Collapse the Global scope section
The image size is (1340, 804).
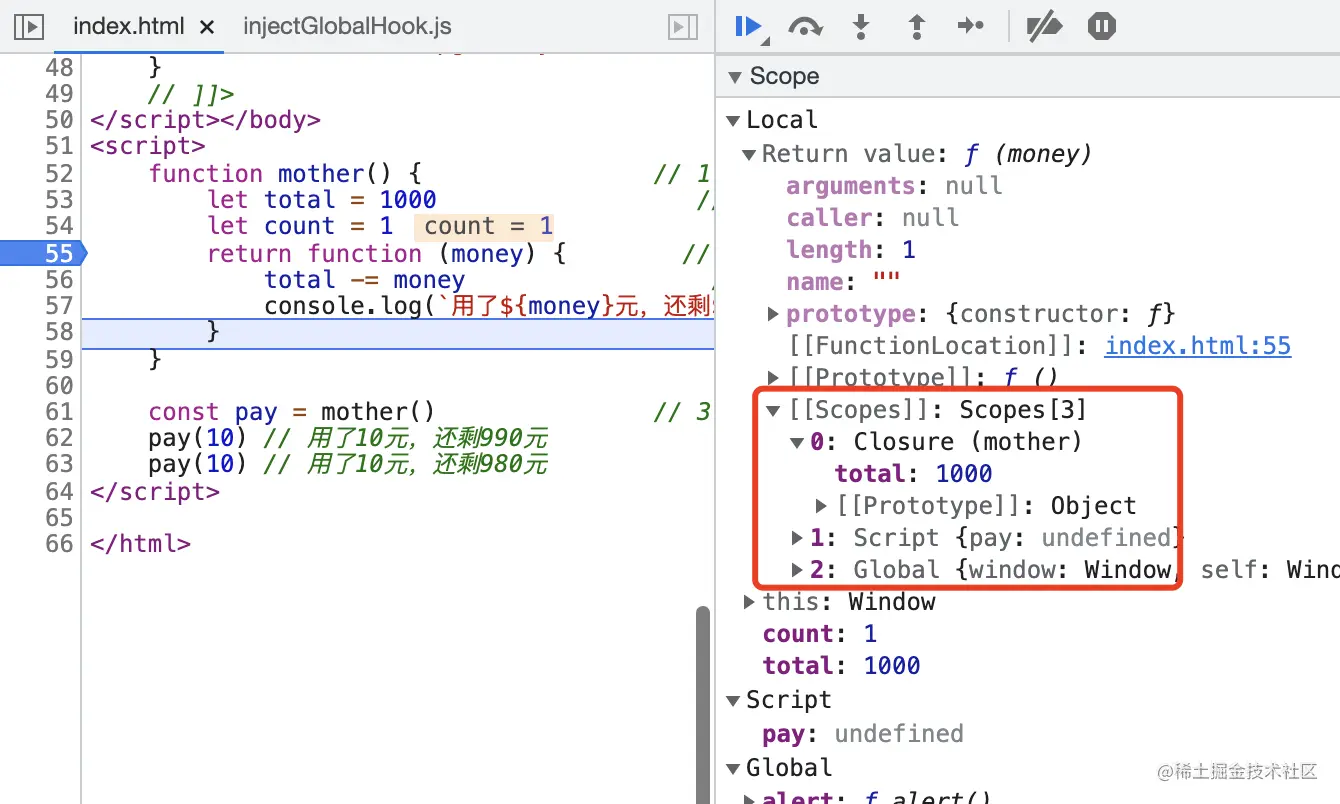(733, 768)
